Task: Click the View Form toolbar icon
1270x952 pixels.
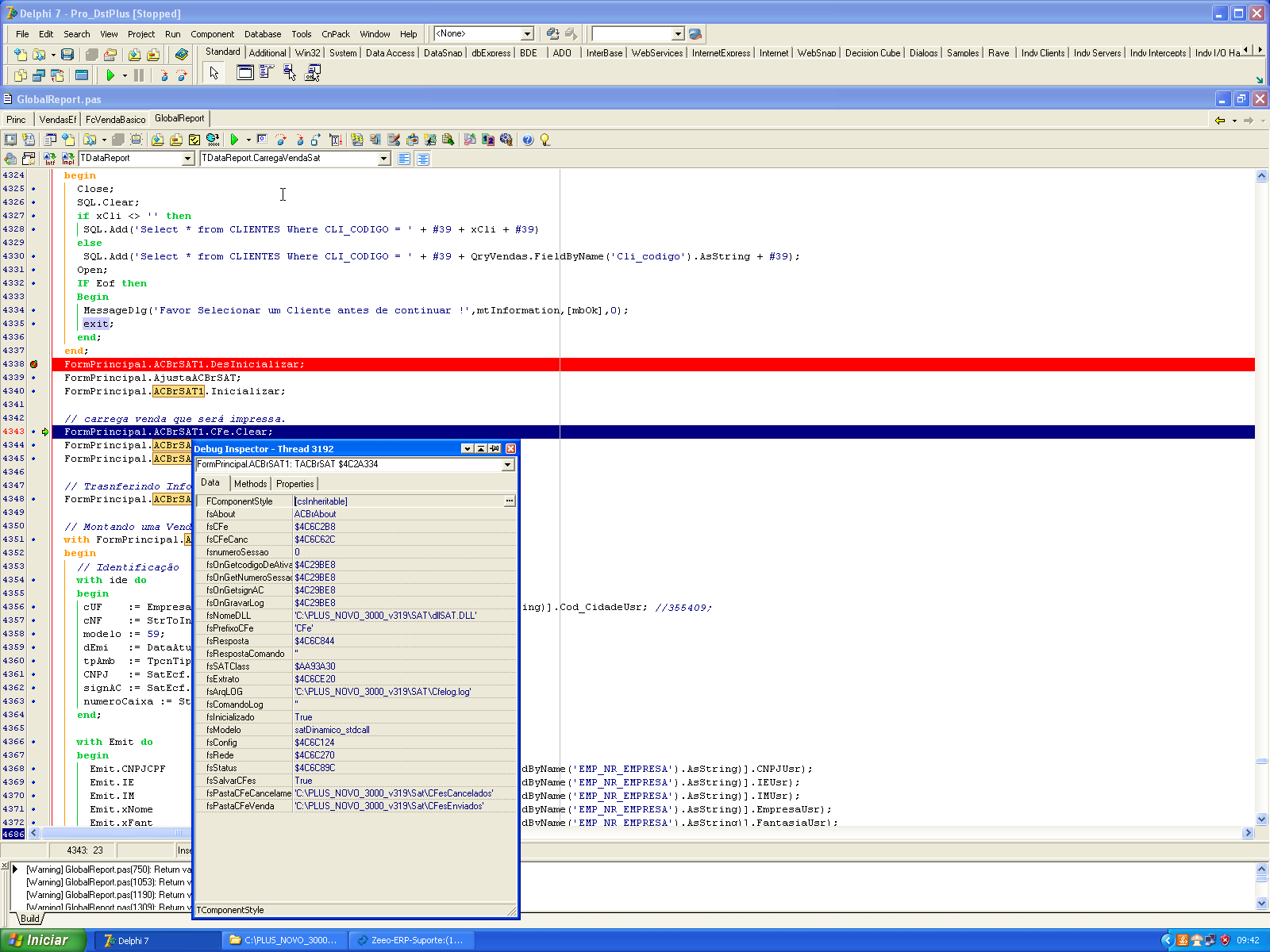Action: (38, 75)
